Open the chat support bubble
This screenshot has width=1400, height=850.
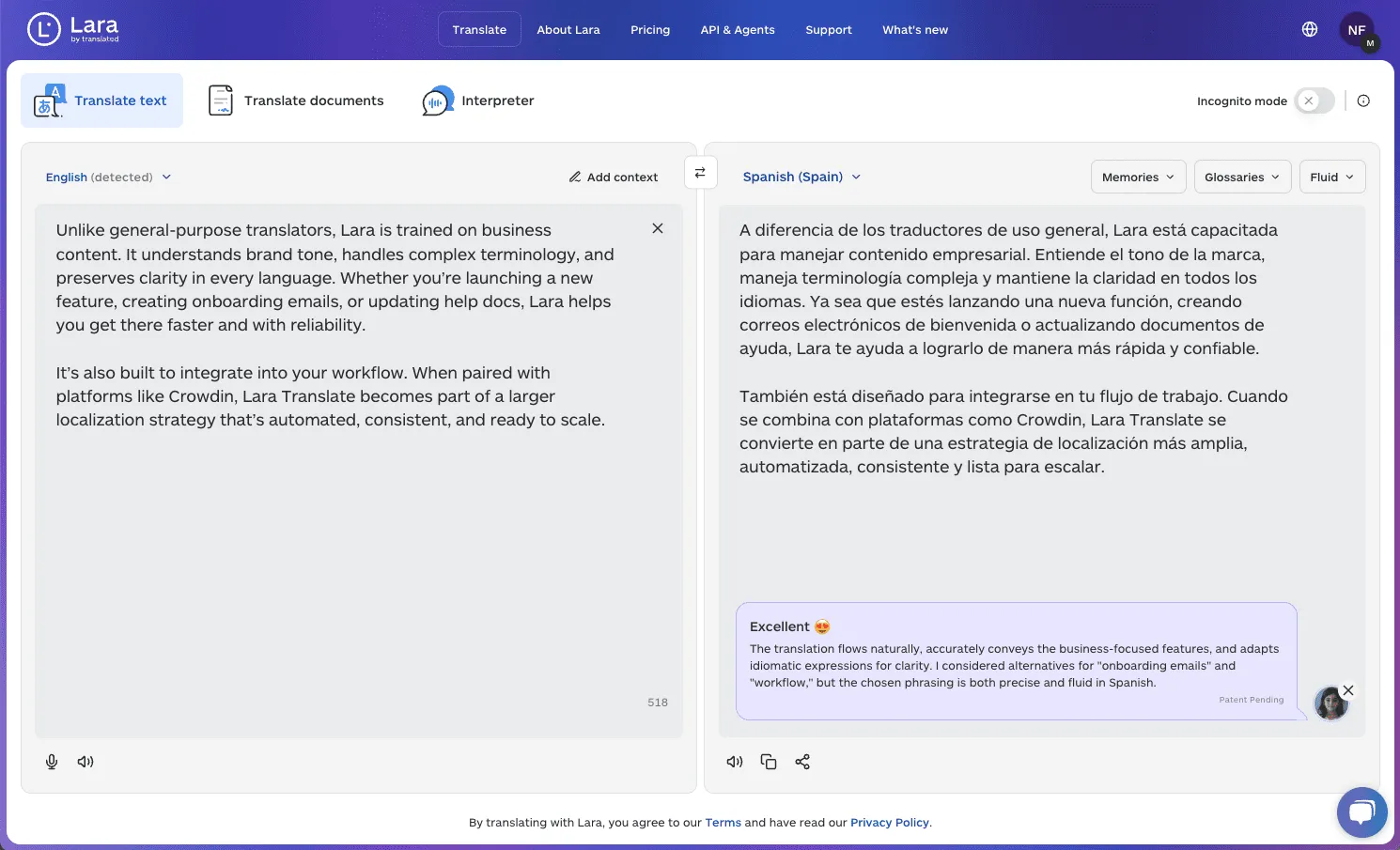[x=1361, y=811]
